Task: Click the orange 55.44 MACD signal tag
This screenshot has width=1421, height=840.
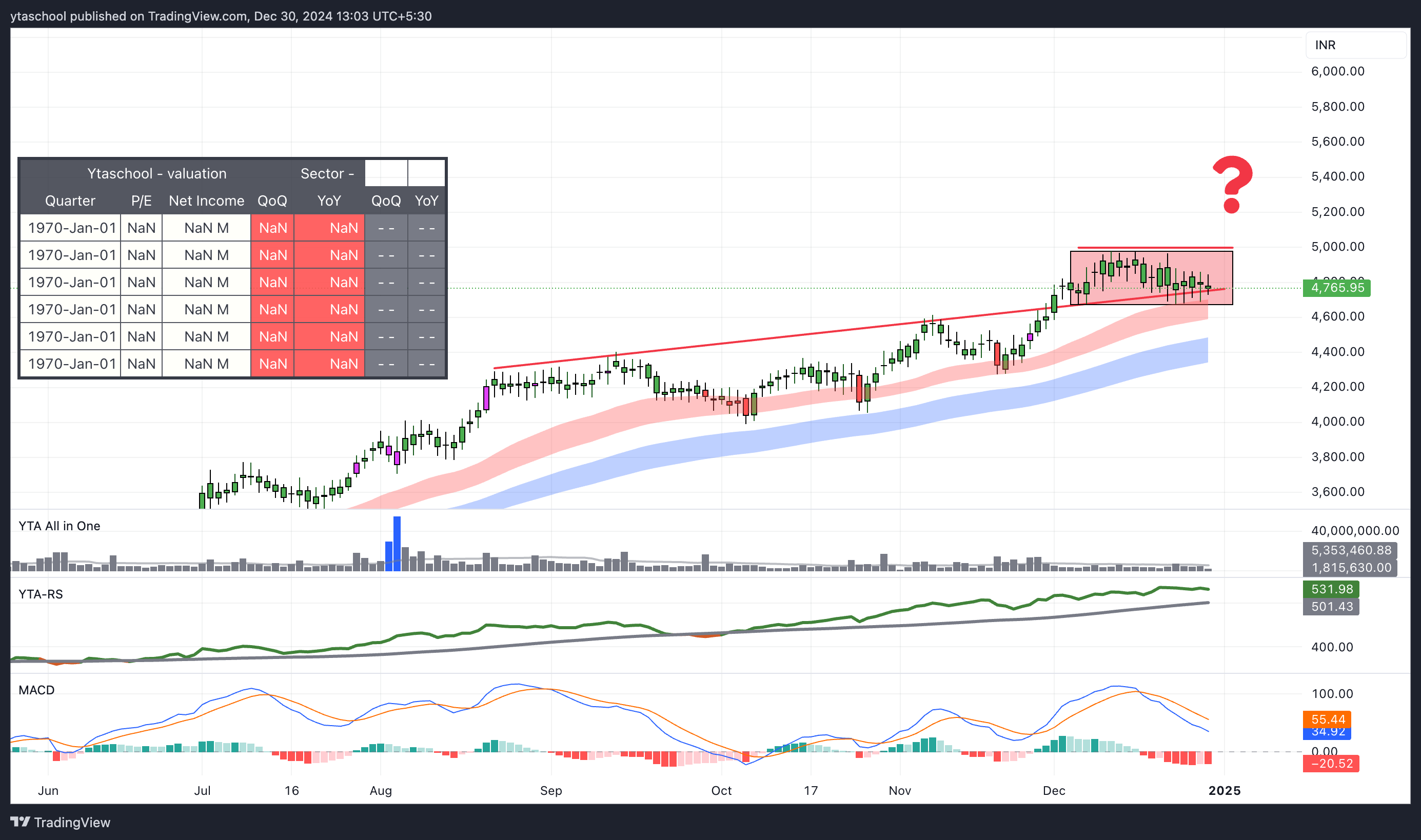Action: click(1328, 719)
